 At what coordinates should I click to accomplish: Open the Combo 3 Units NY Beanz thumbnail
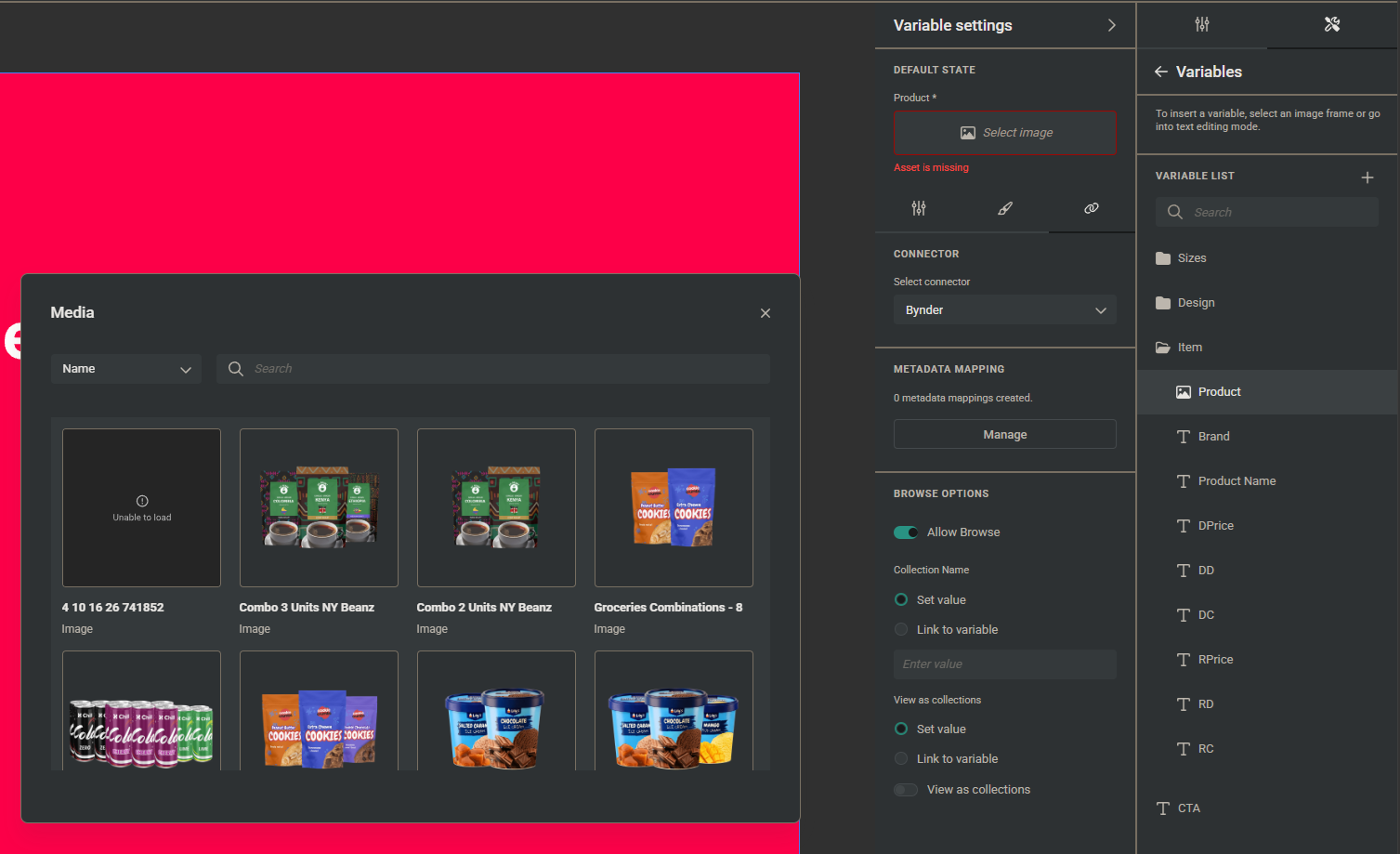(319, 507)
